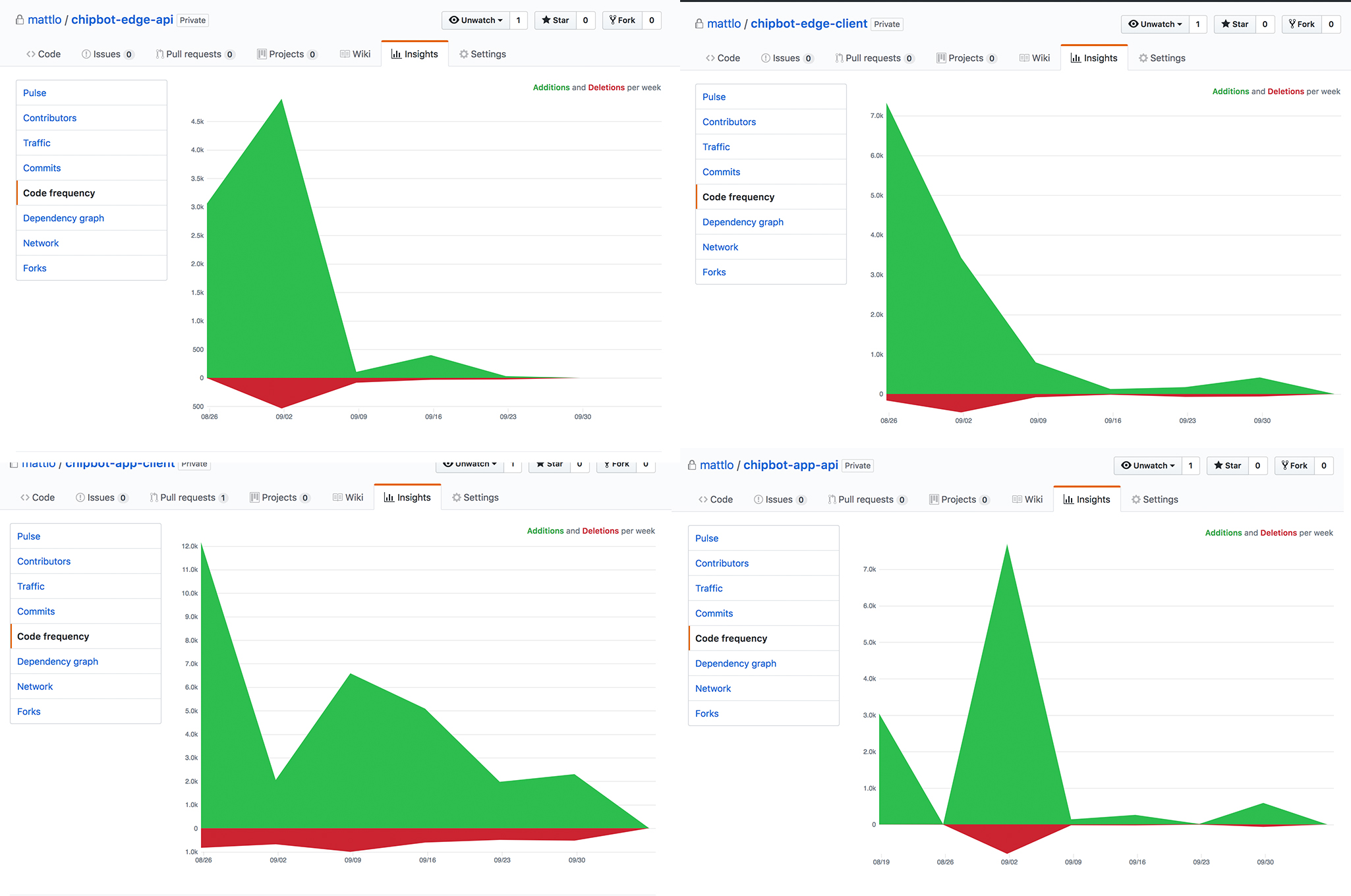
Task: Click Insights graph icon in chipbot-app-client tabs
Action: click(x=389, y=497)
